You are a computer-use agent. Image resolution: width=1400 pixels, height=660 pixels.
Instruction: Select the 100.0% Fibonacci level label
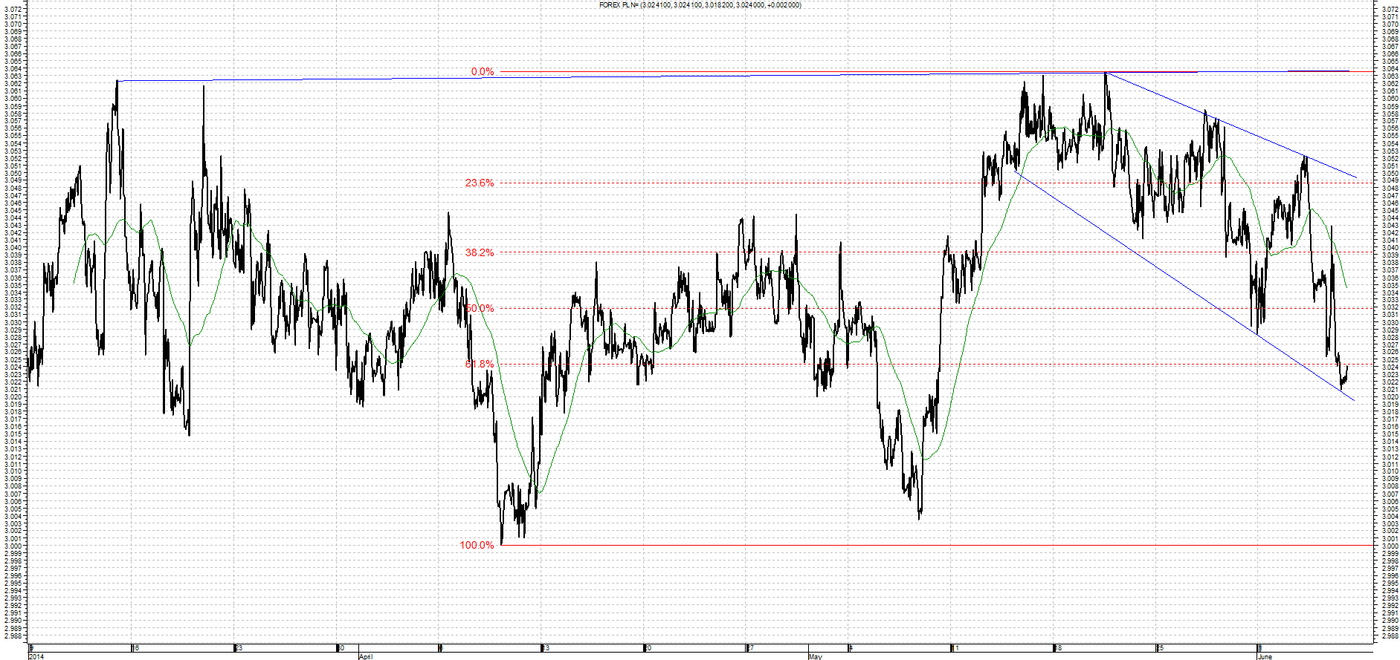[477, 545]
